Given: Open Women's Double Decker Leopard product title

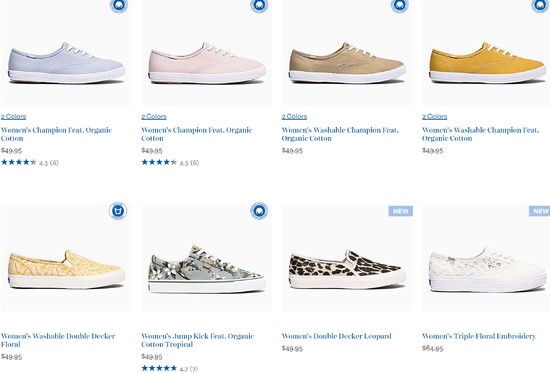Looking at the screenshot, I should tap(337, 336).
